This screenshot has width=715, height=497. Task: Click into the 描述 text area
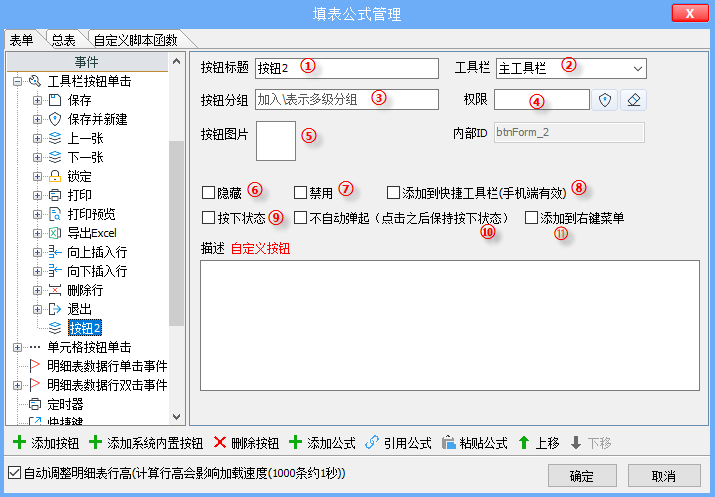click(450, 326)
